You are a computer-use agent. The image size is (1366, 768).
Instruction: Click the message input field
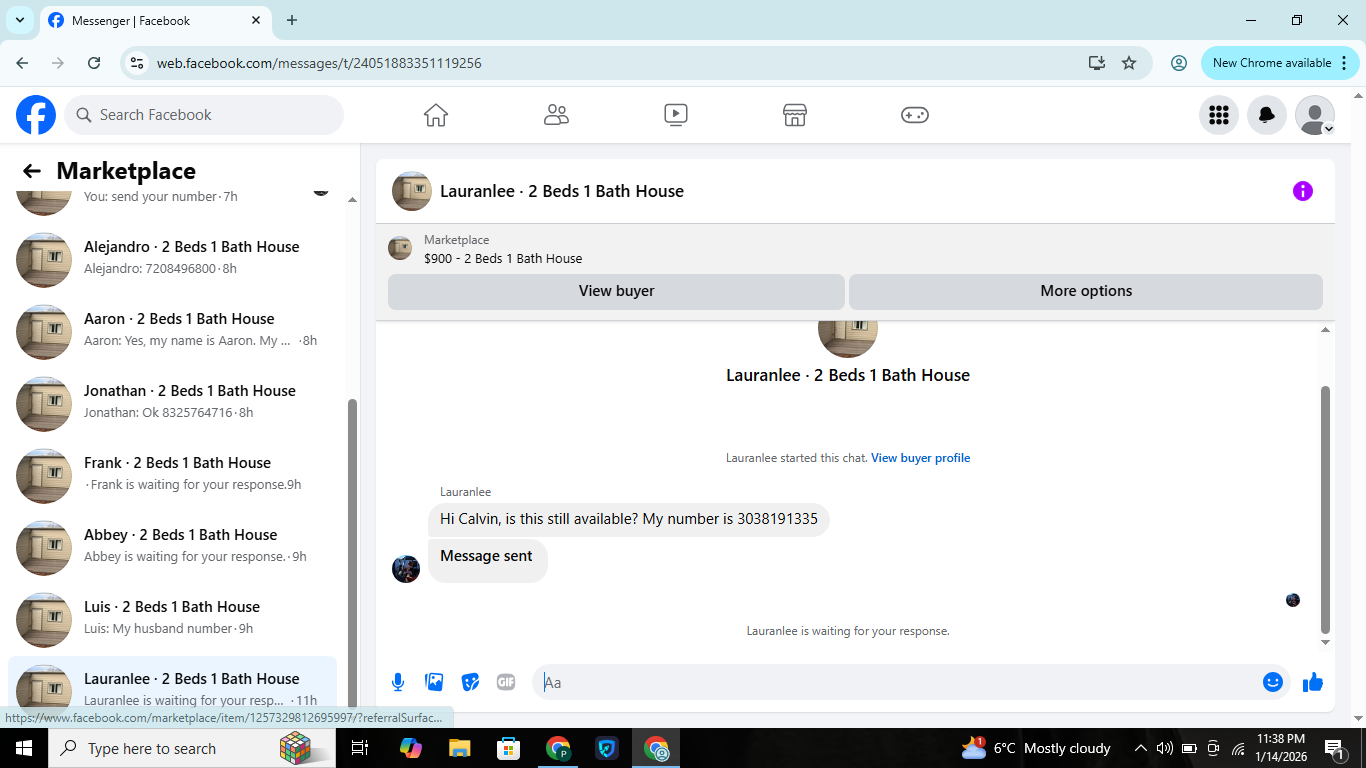(x=900, y=682)
